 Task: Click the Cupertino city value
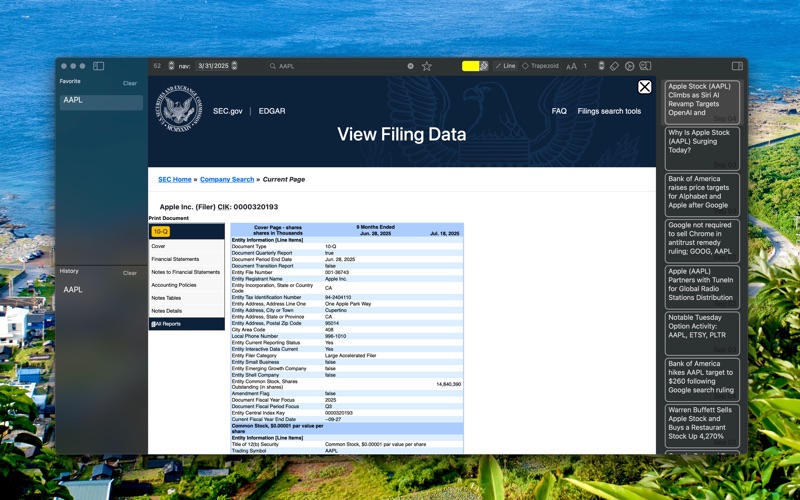tap(336, 310)
